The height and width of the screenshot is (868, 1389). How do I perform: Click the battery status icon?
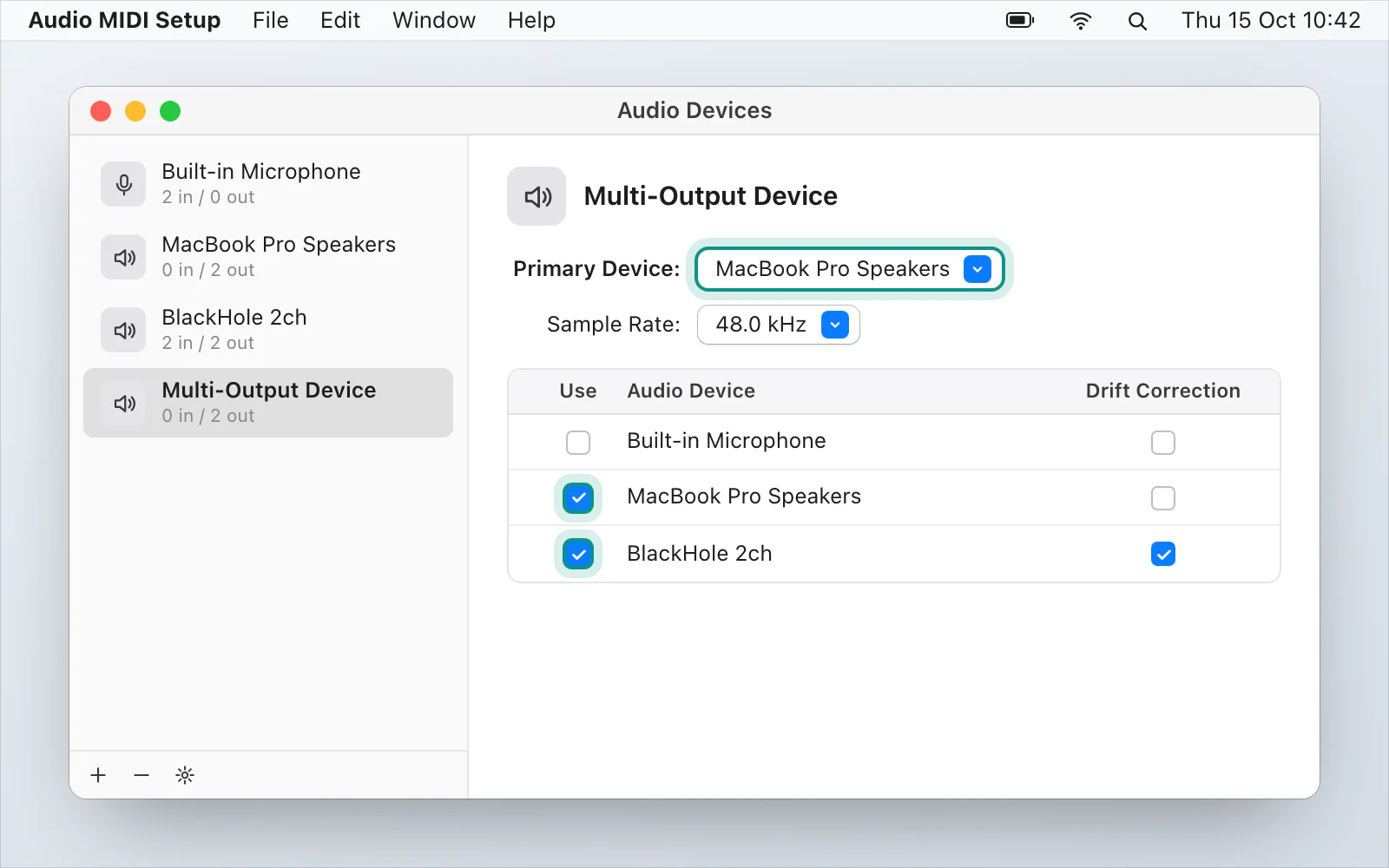(x=1020, y=20)
